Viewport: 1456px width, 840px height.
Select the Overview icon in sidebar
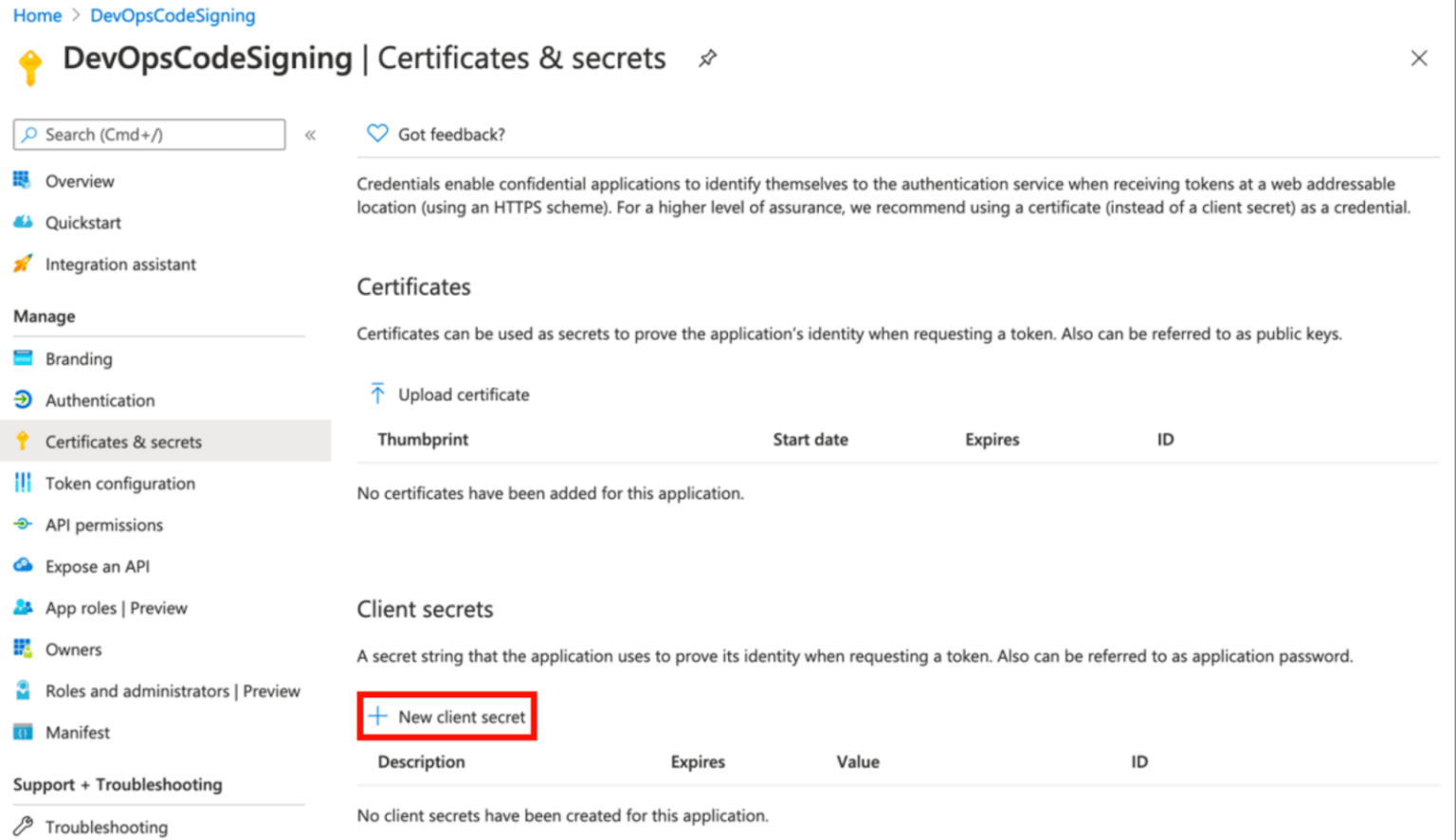22,180
